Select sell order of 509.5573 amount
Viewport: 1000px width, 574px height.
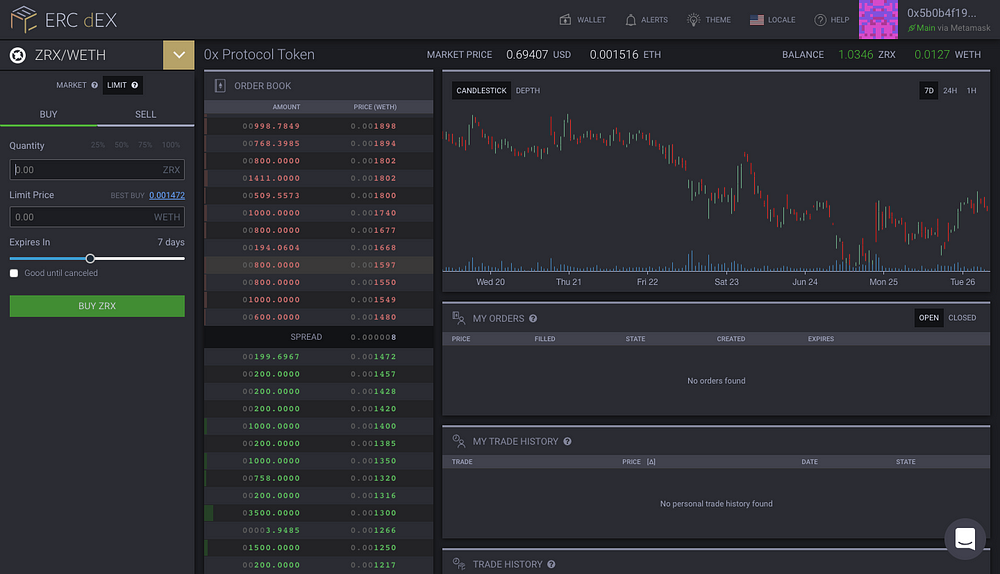[318, 196]
